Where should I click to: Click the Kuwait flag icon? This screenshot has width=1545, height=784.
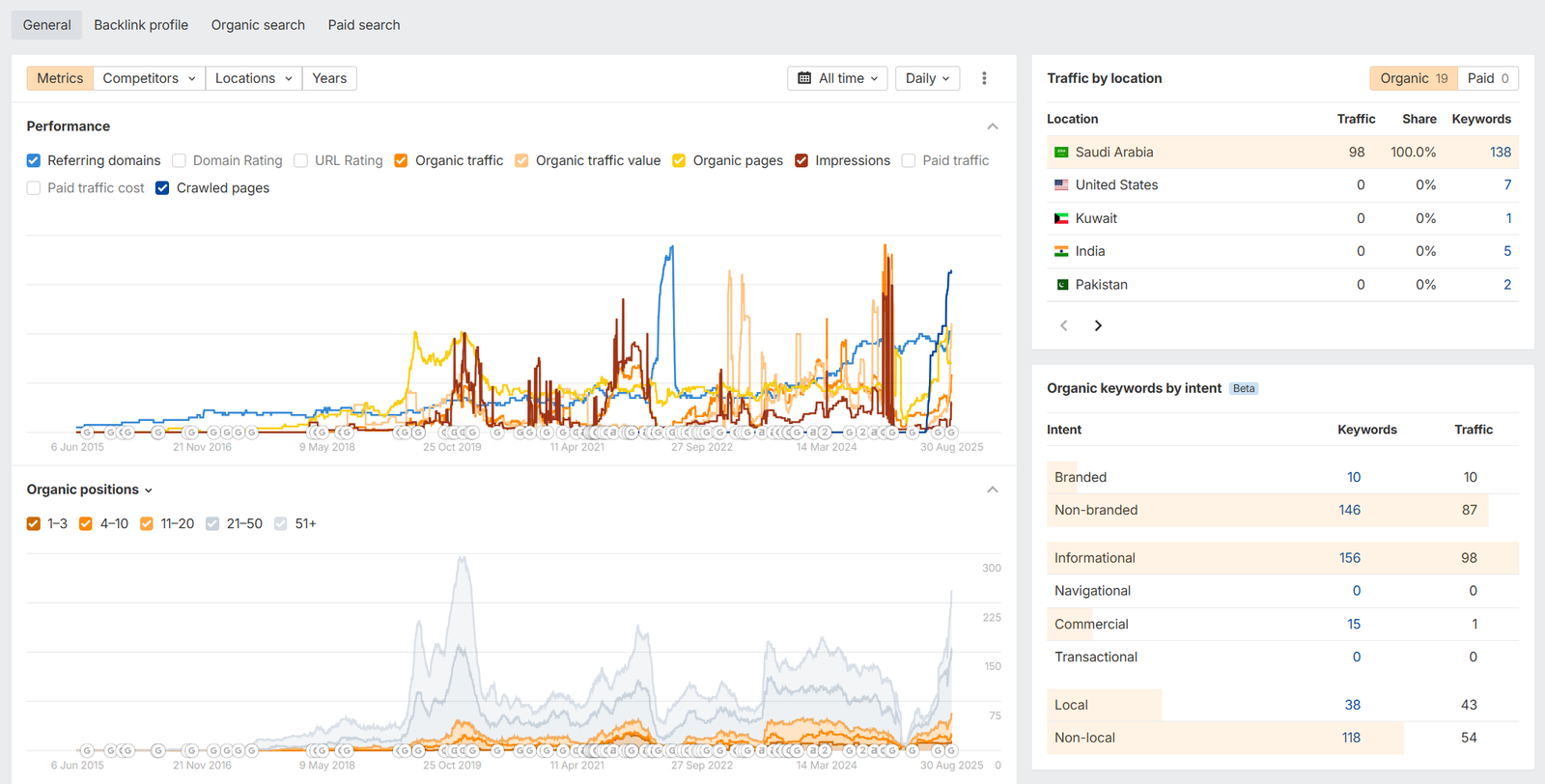click(x=1061, y=218)
